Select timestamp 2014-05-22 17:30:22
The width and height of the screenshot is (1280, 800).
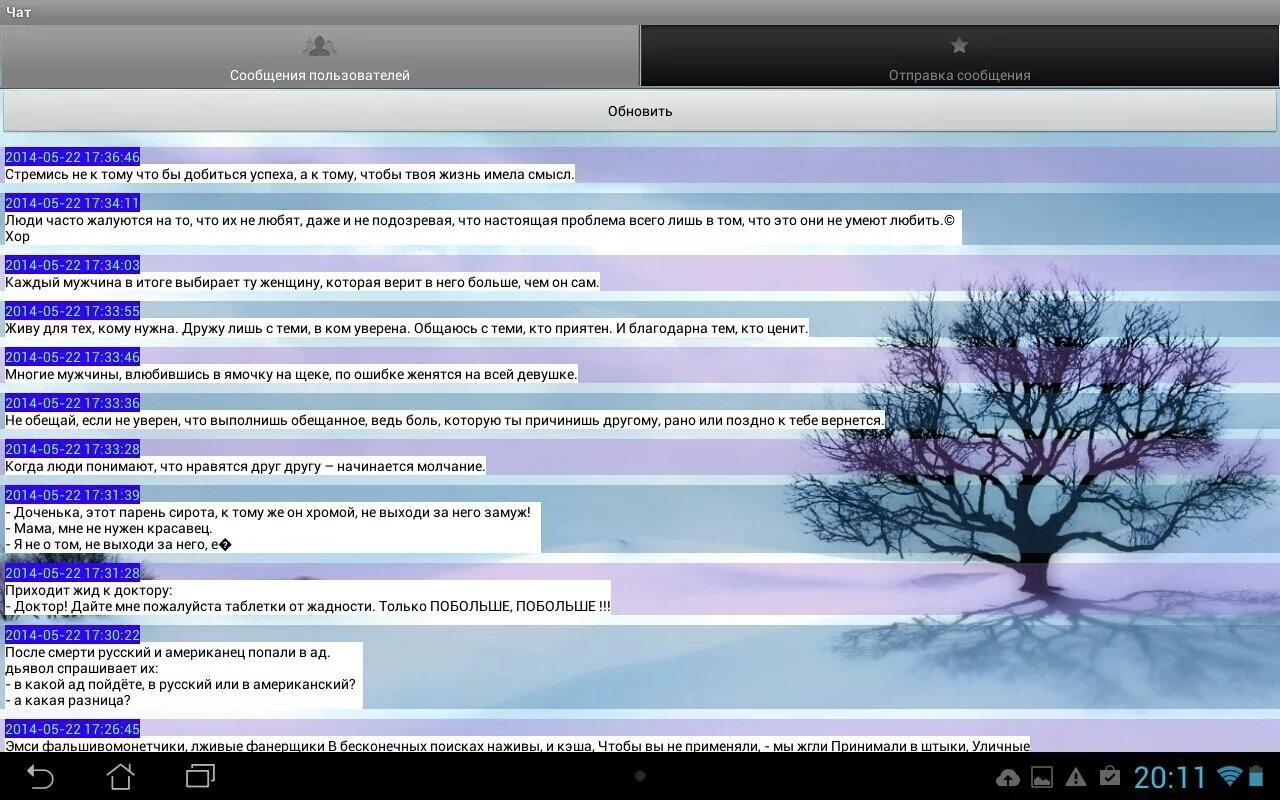[x=72, y=635]
